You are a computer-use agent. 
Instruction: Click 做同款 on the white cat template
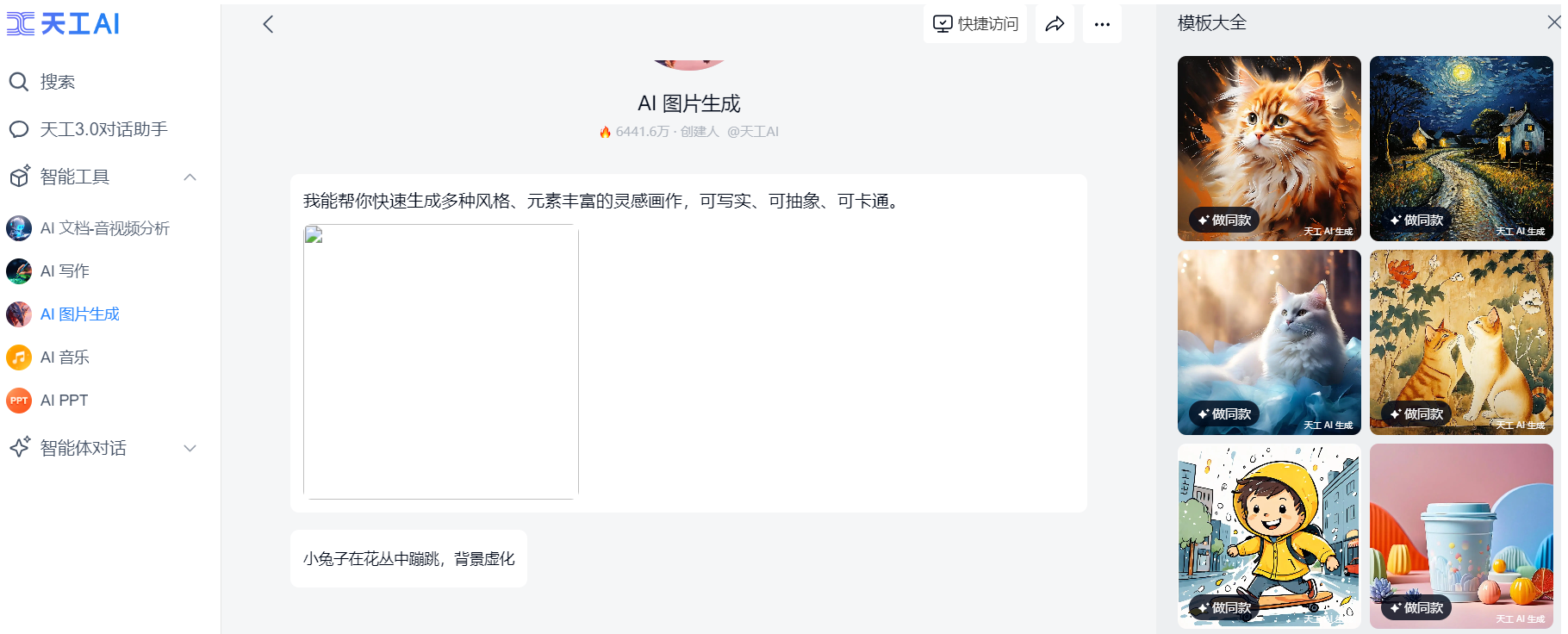tap(1225, 413)
